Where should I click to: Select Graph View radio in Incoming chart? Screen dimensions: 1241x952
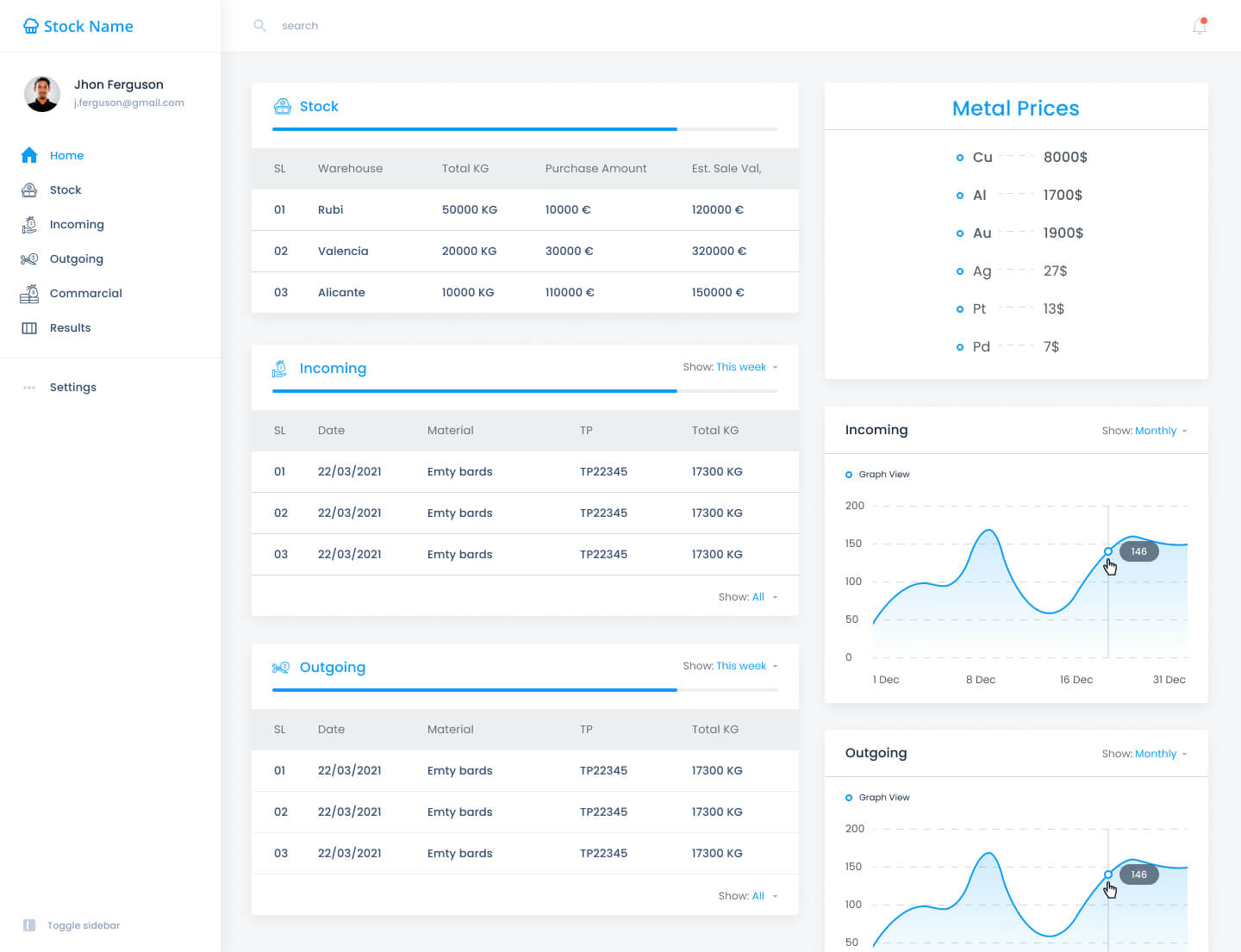pyautogui.click(x=849, y=475)
